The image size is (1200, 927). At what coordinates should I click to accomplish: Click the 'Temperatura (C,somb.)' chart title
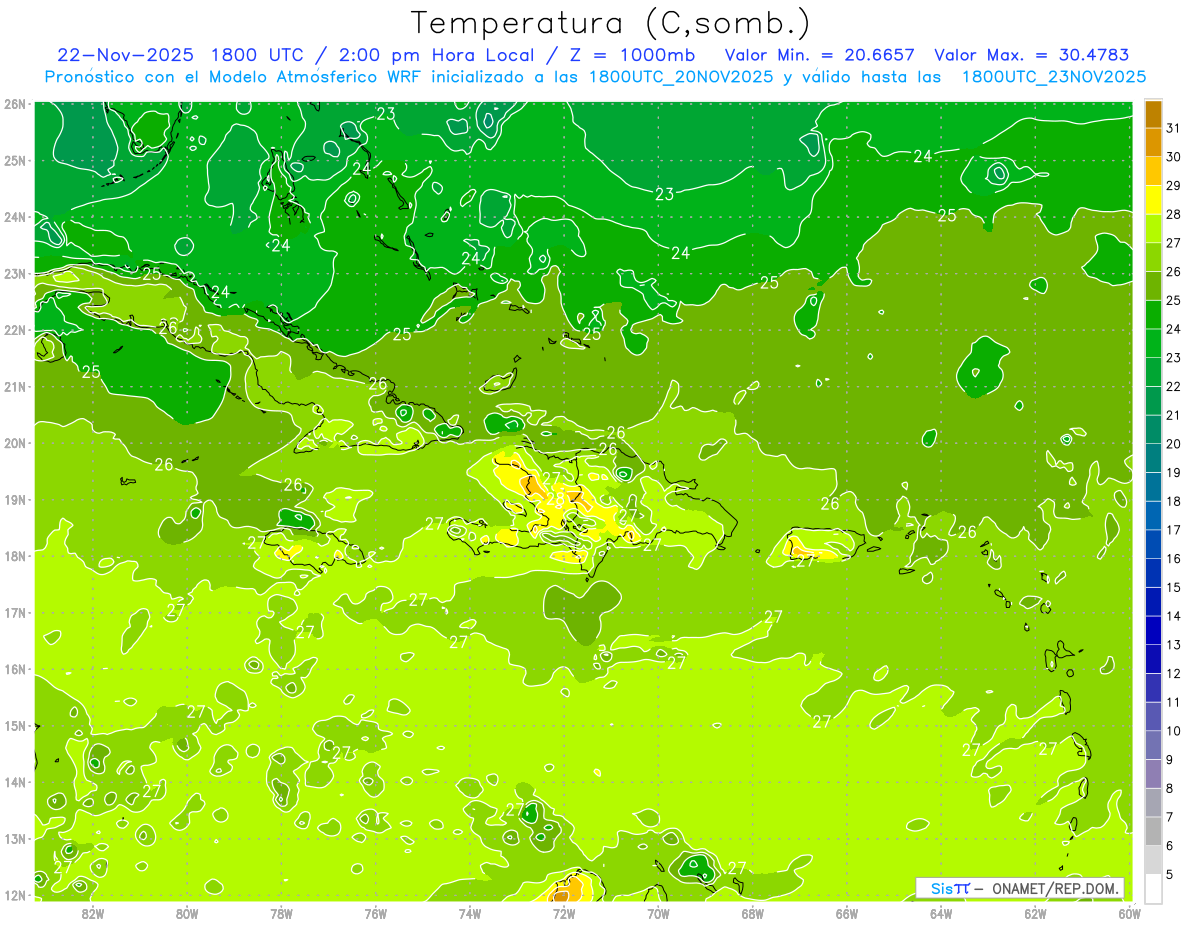(611, 23)
